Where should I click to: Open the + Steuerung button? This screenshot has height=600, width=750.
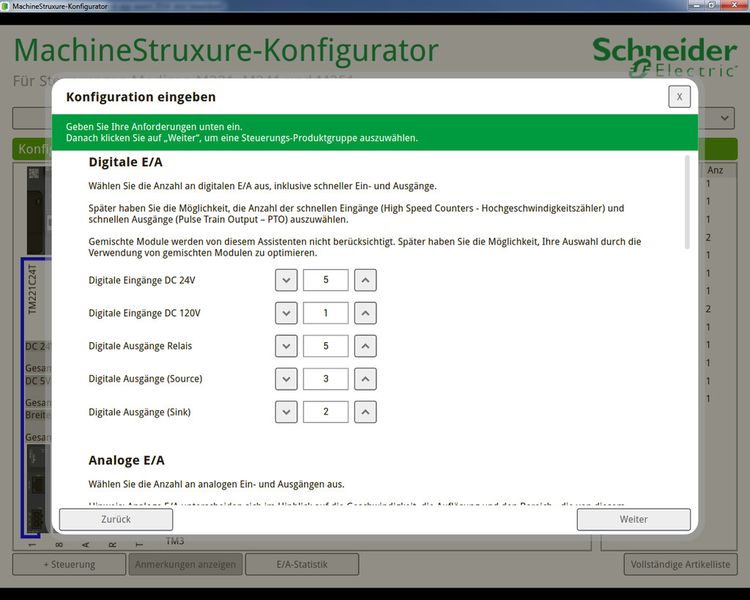(69, 564)
